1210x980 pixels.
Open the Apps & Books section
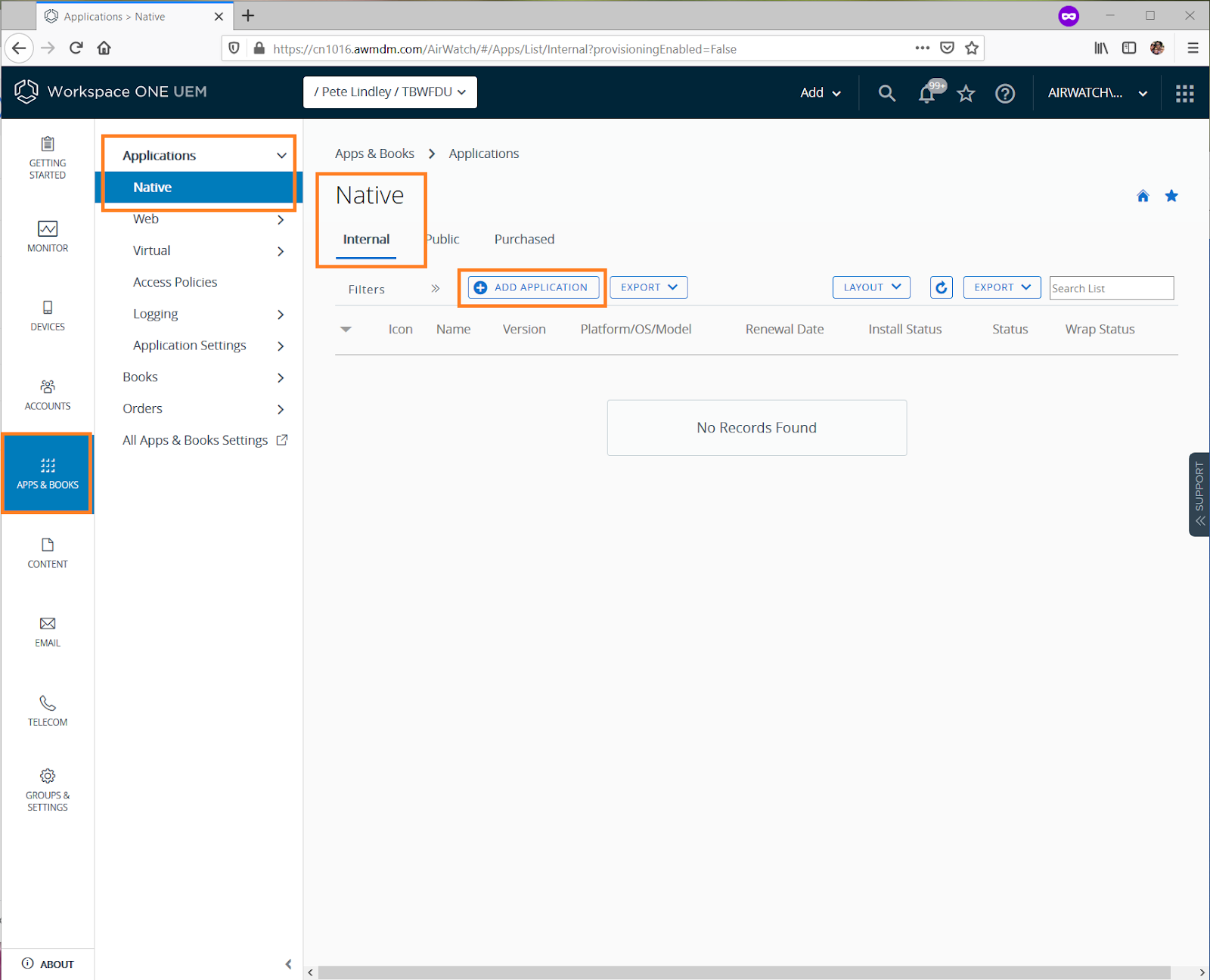tap(48, 474)
